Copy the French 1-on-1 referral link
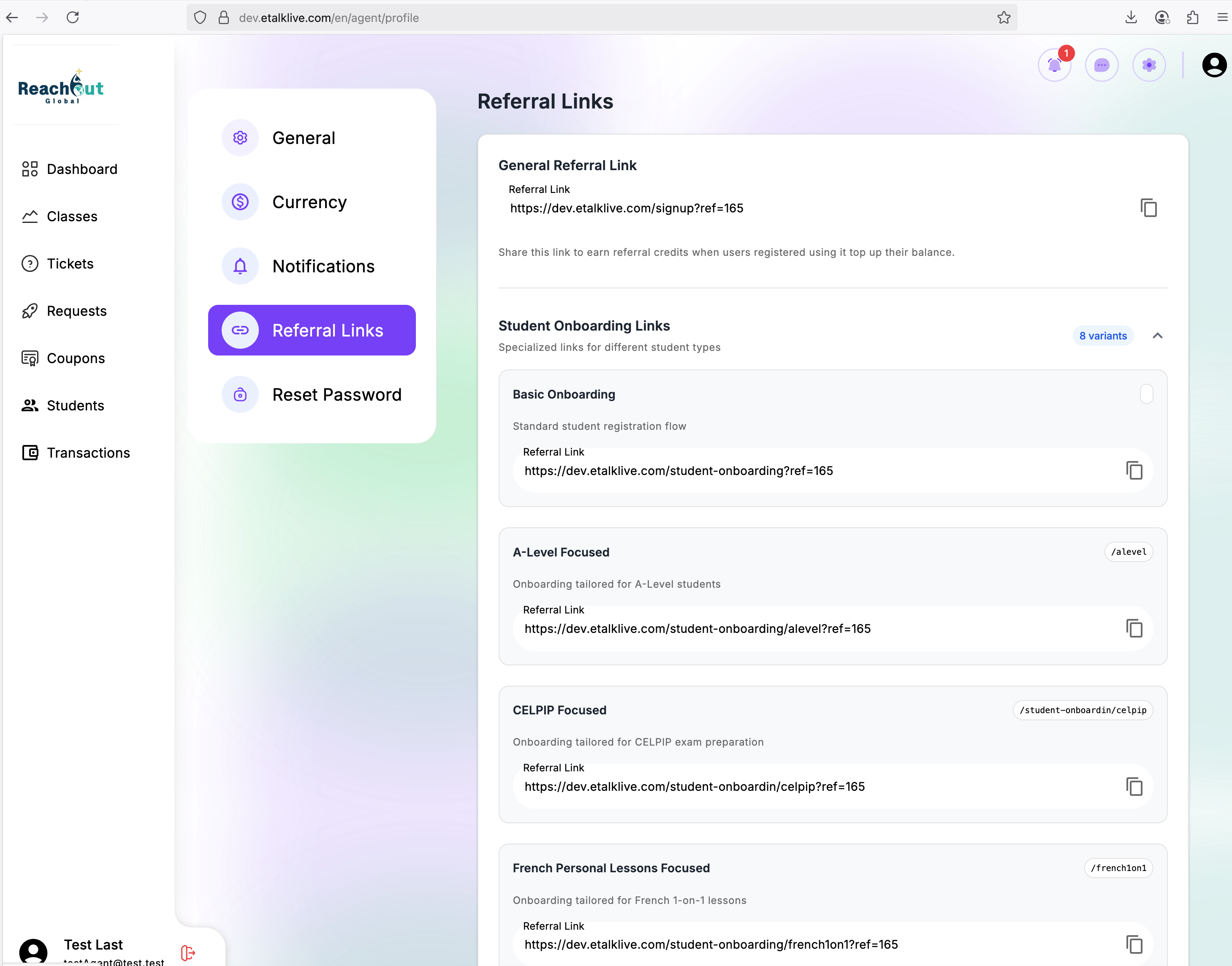The image size is (1232, 966). point(1134,944)
